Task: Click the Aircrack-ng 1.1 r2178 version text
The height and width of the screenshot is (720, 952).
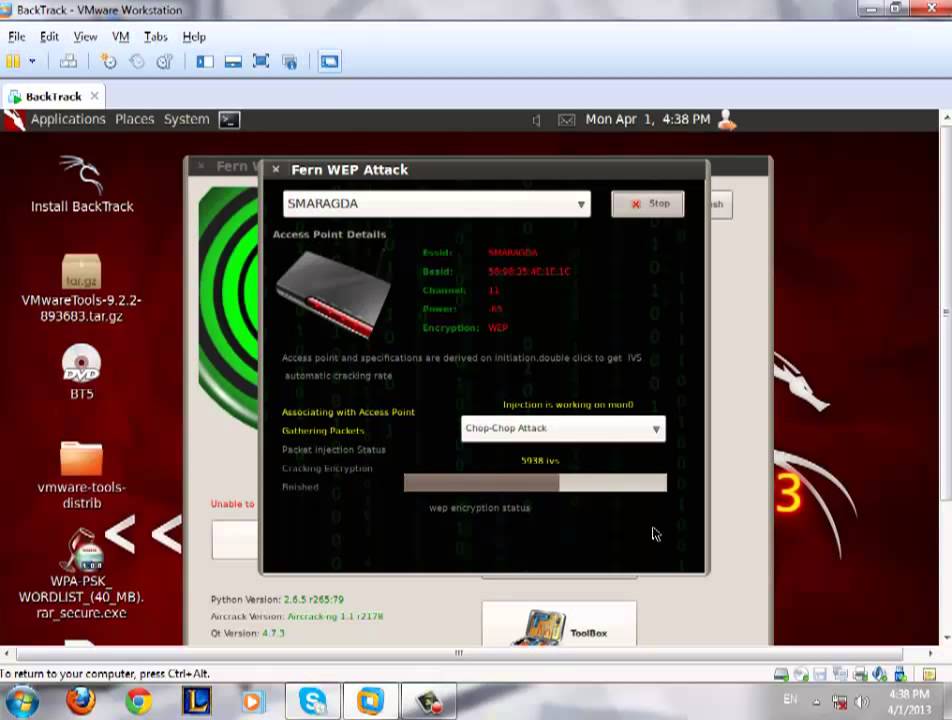Action: pyautogui.click(x=335, y=617)
